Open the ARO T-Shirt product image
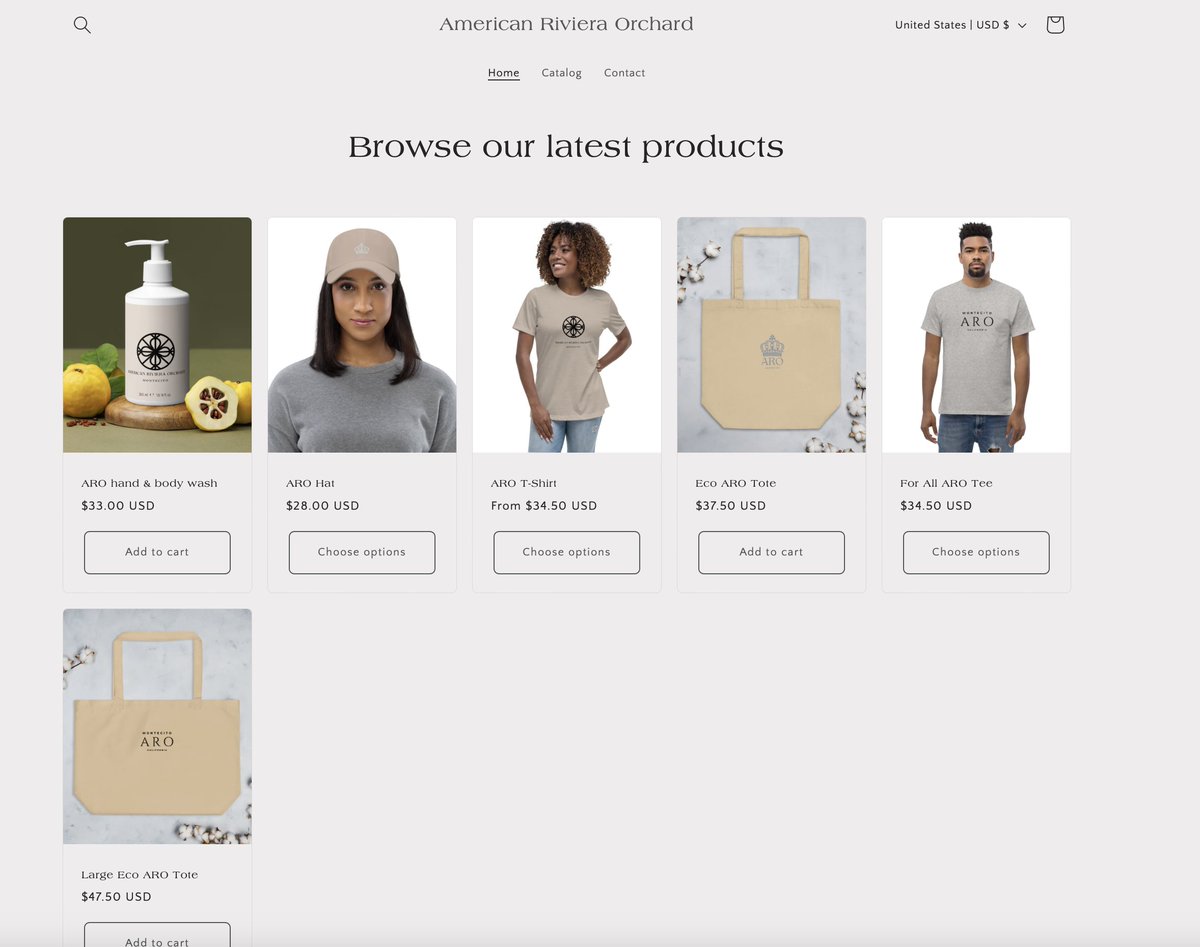The height and width of the screenshot is (947, 1200). [x=567, y=335]
